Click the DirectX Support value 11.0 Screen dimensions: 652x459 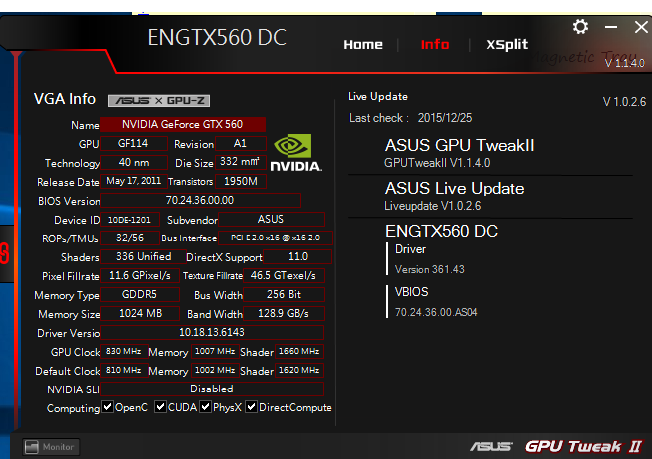pos(298,257)
